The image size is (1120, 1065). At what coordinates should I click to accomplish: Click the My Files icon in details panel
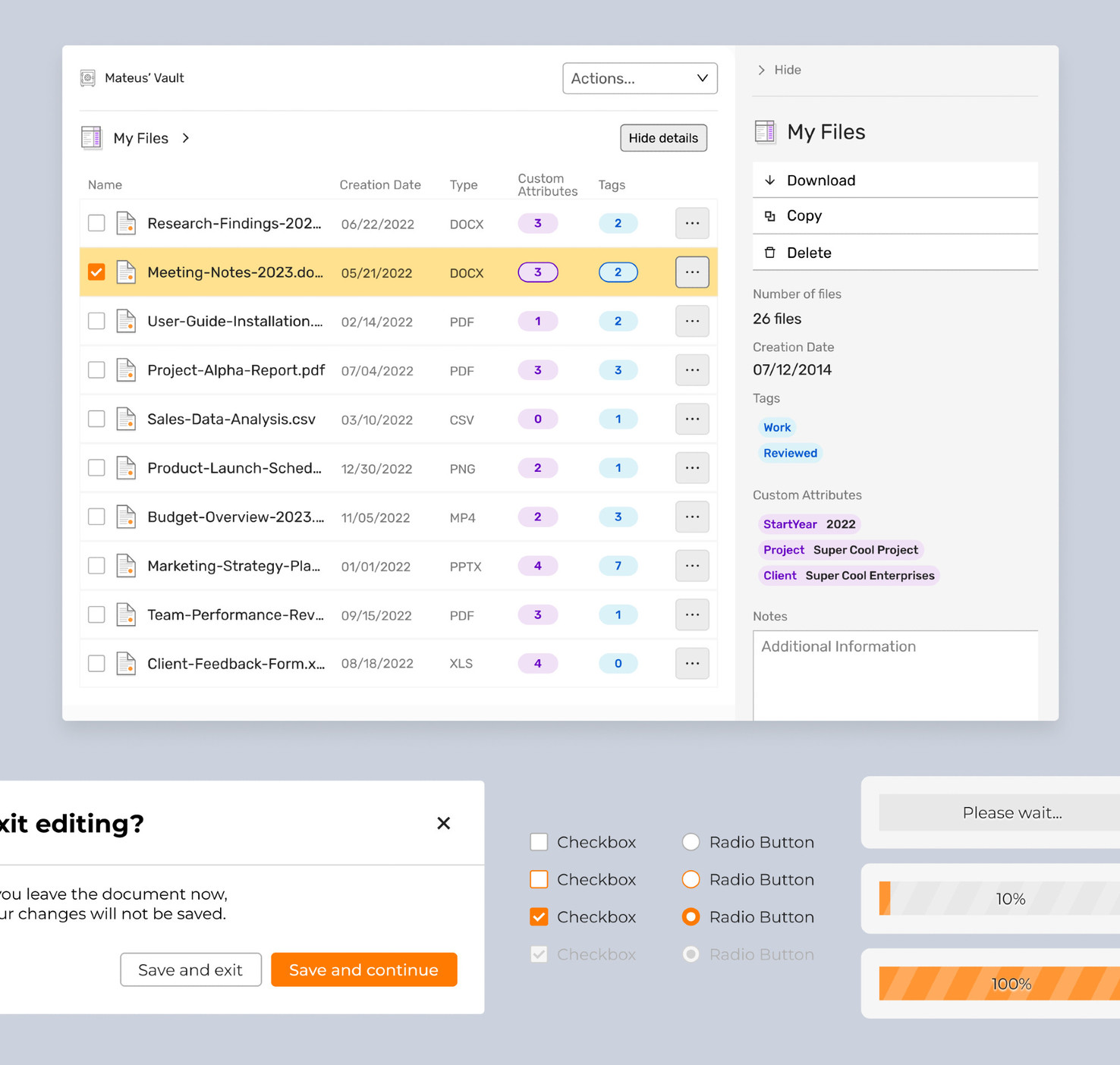pyautogui.click(x=765, y=132)
